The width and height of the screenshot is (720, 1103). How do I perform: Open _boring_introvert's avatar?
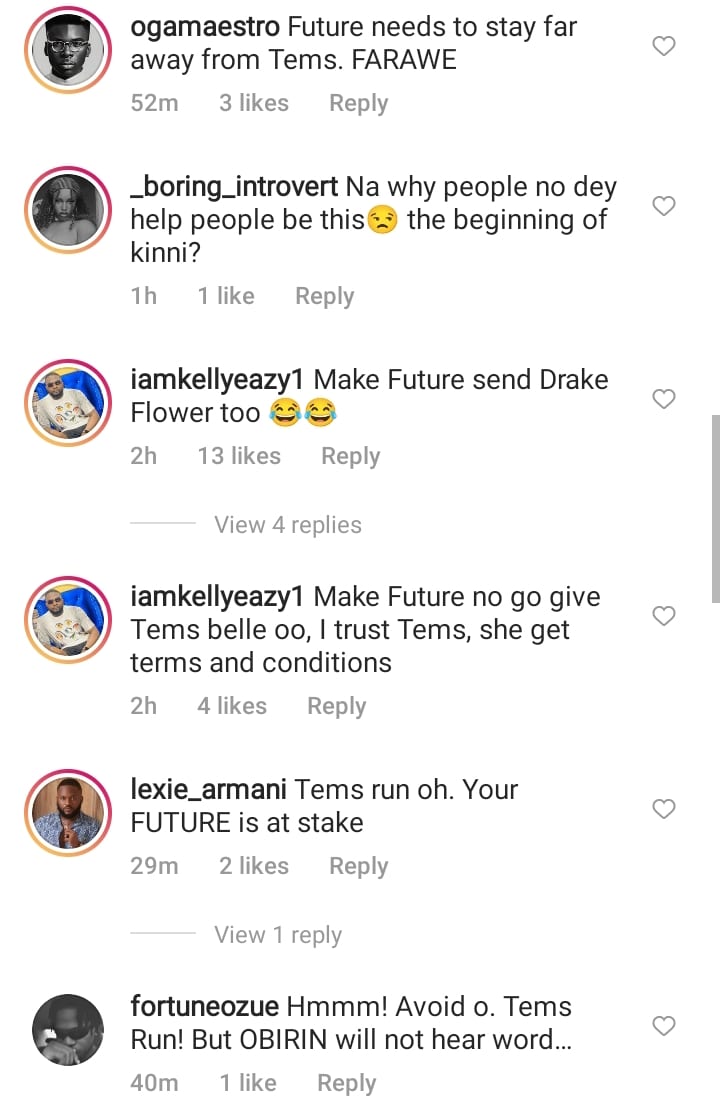69,210
